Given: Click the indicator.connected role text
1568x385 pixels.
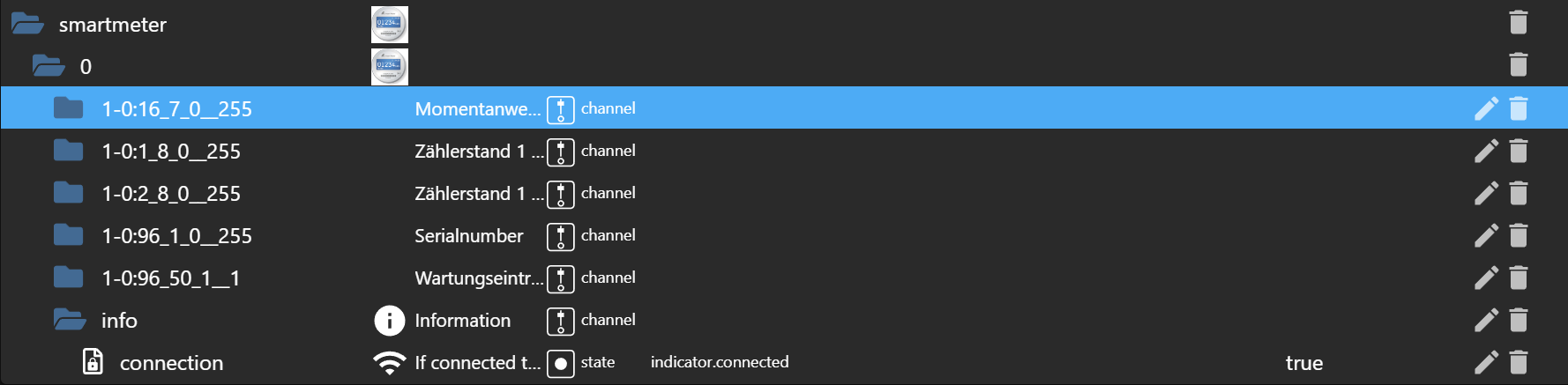Looking at the screenshot, I should (x=720, y=362).
